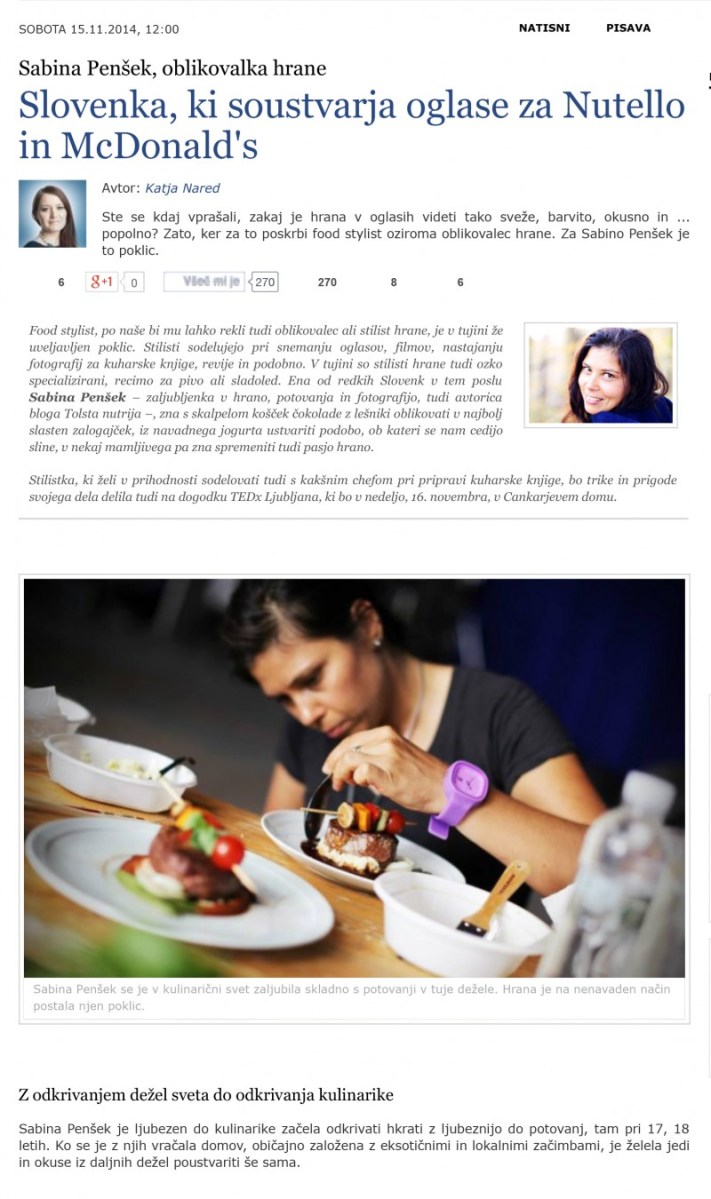Open the PISAVA font option
This screenshot has width=711, height=1199.
[x=628, y=28]
